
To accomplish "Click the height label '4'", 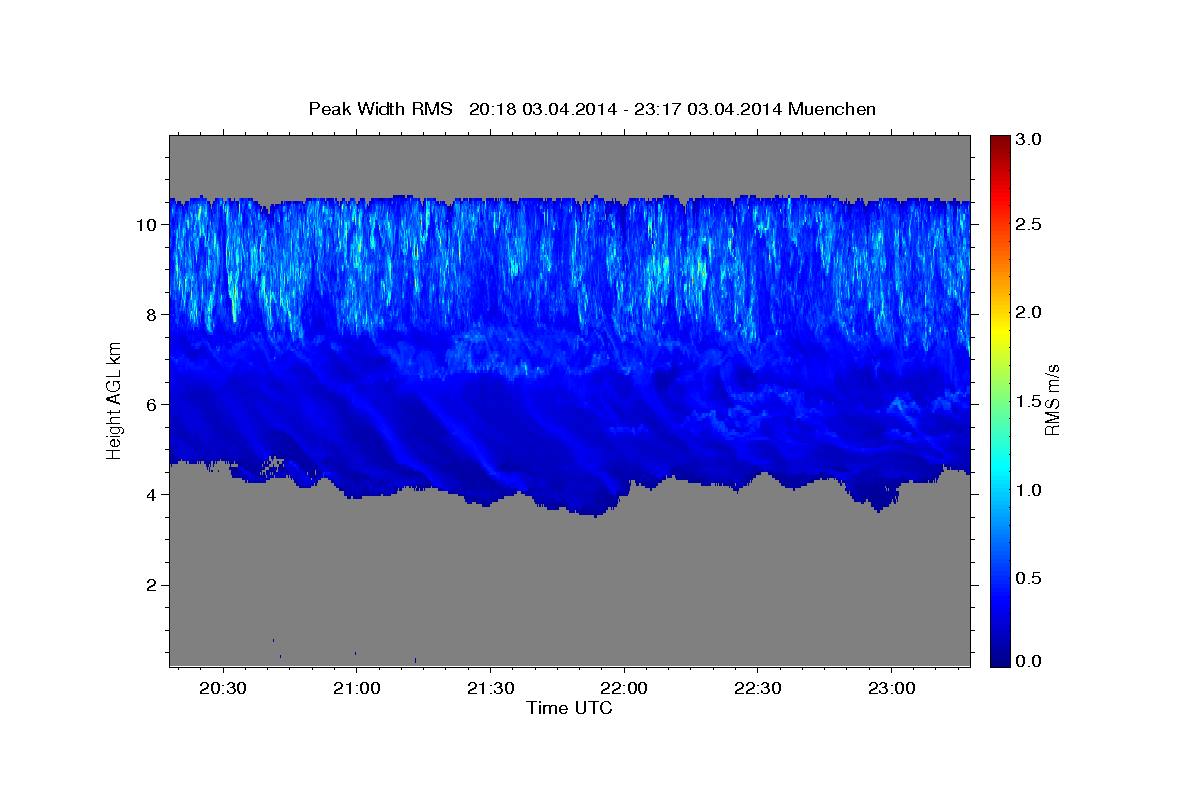I will coord(150,494).
